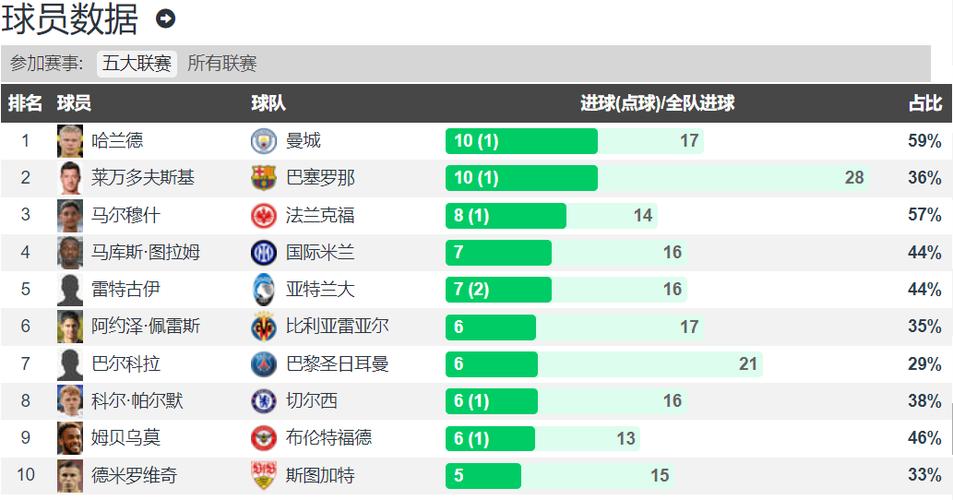Click 科尔·帕尔默's player photo
The width and height of the screenshot is (953, 500).
[70, 401]
